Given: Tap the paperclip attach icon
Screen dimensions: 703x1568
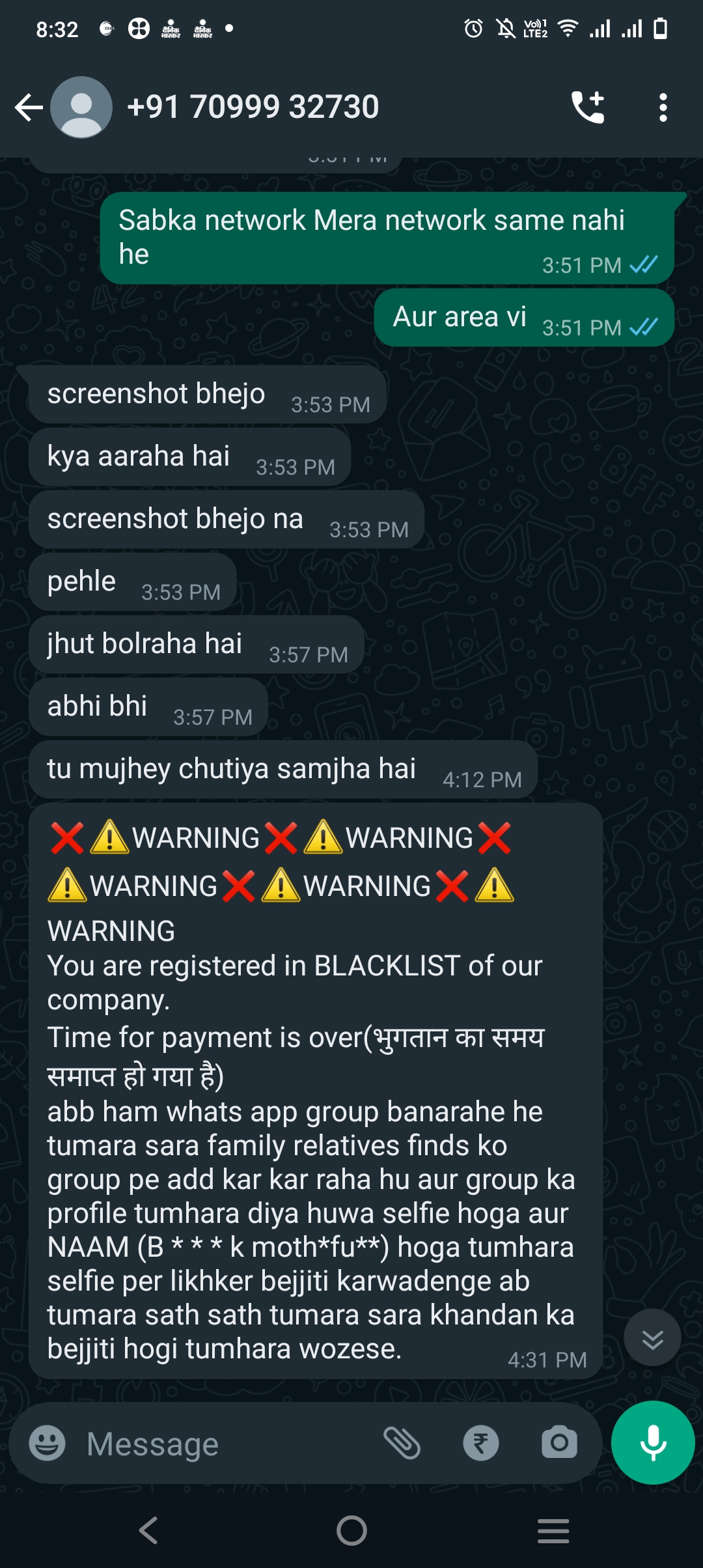Looking at the screenshot, I should (x=402, y=1442).
